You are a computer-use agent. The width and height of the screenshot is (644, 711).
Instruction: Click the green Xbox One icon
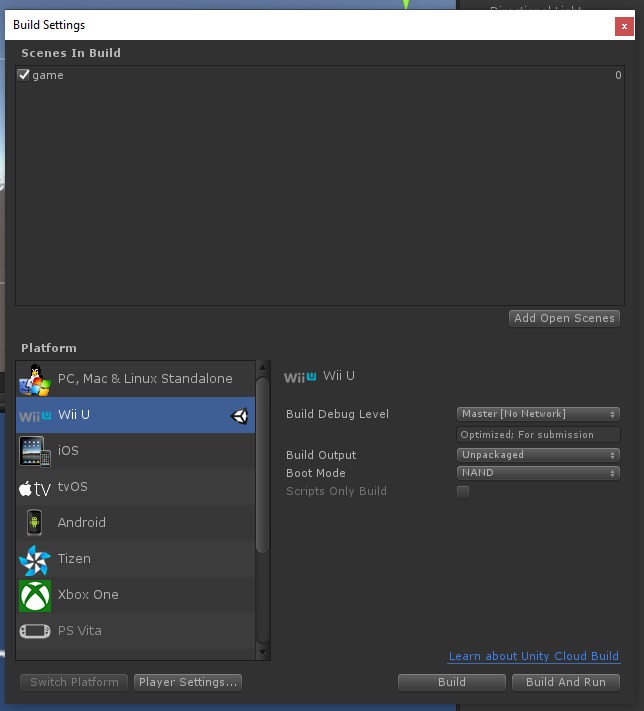click(35, 595)
